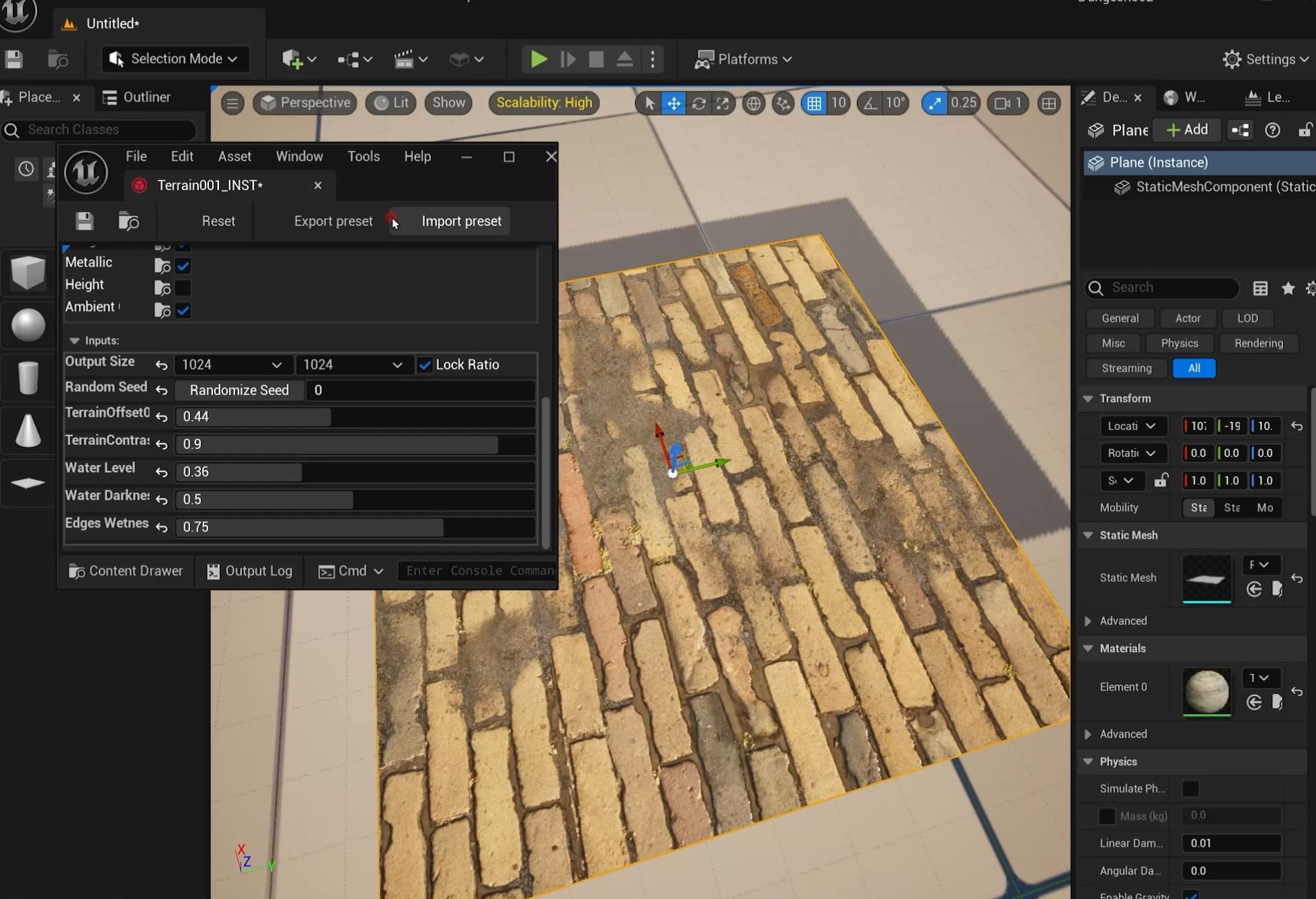Image resolution: width=1316 pixels, height=899 pixels.
Task: Click the viewport hamburger options icon
Action: tap(233, 103)
